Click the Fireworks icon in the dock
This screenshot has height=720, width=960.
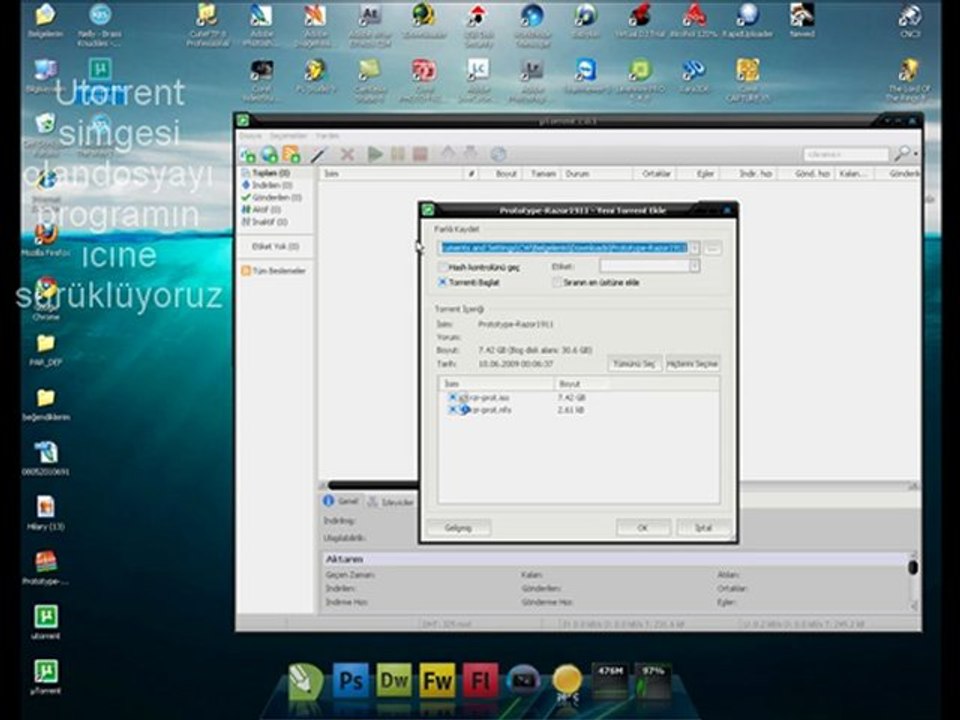pyautogui.click(x=437, y=680)
